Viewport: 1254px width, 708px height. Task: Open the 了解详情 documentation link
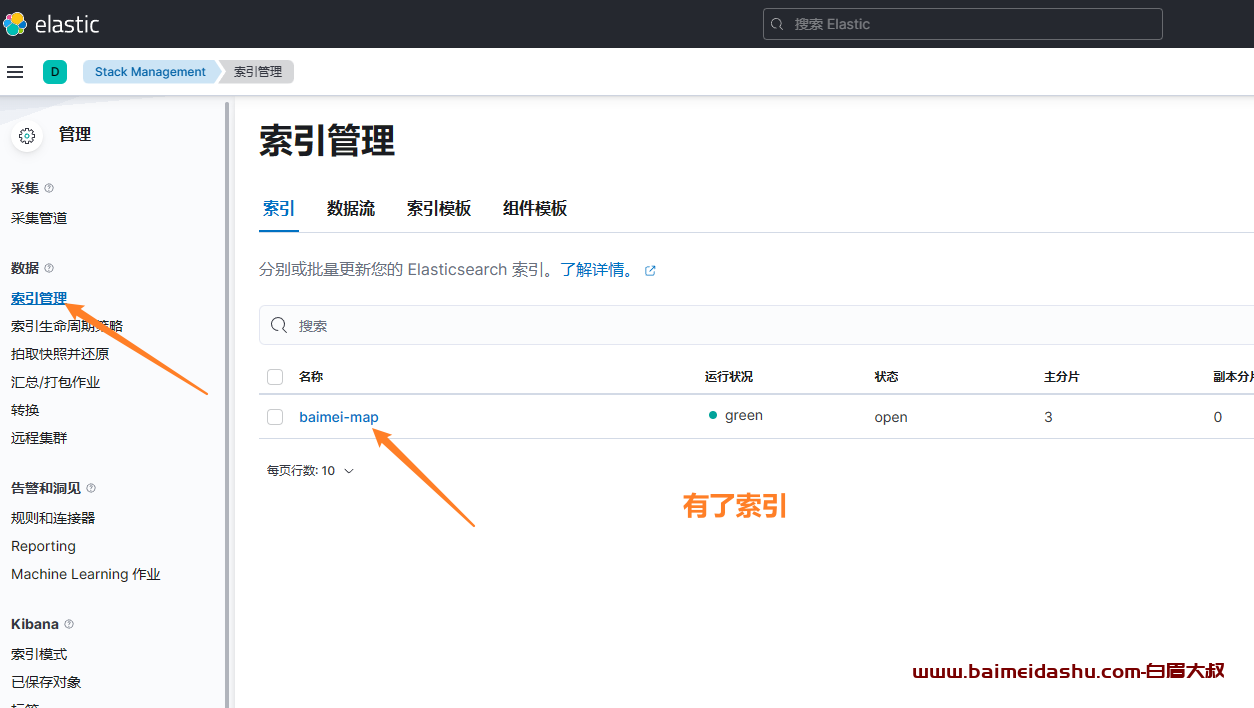pyautogui.click(x=597, y=270)
